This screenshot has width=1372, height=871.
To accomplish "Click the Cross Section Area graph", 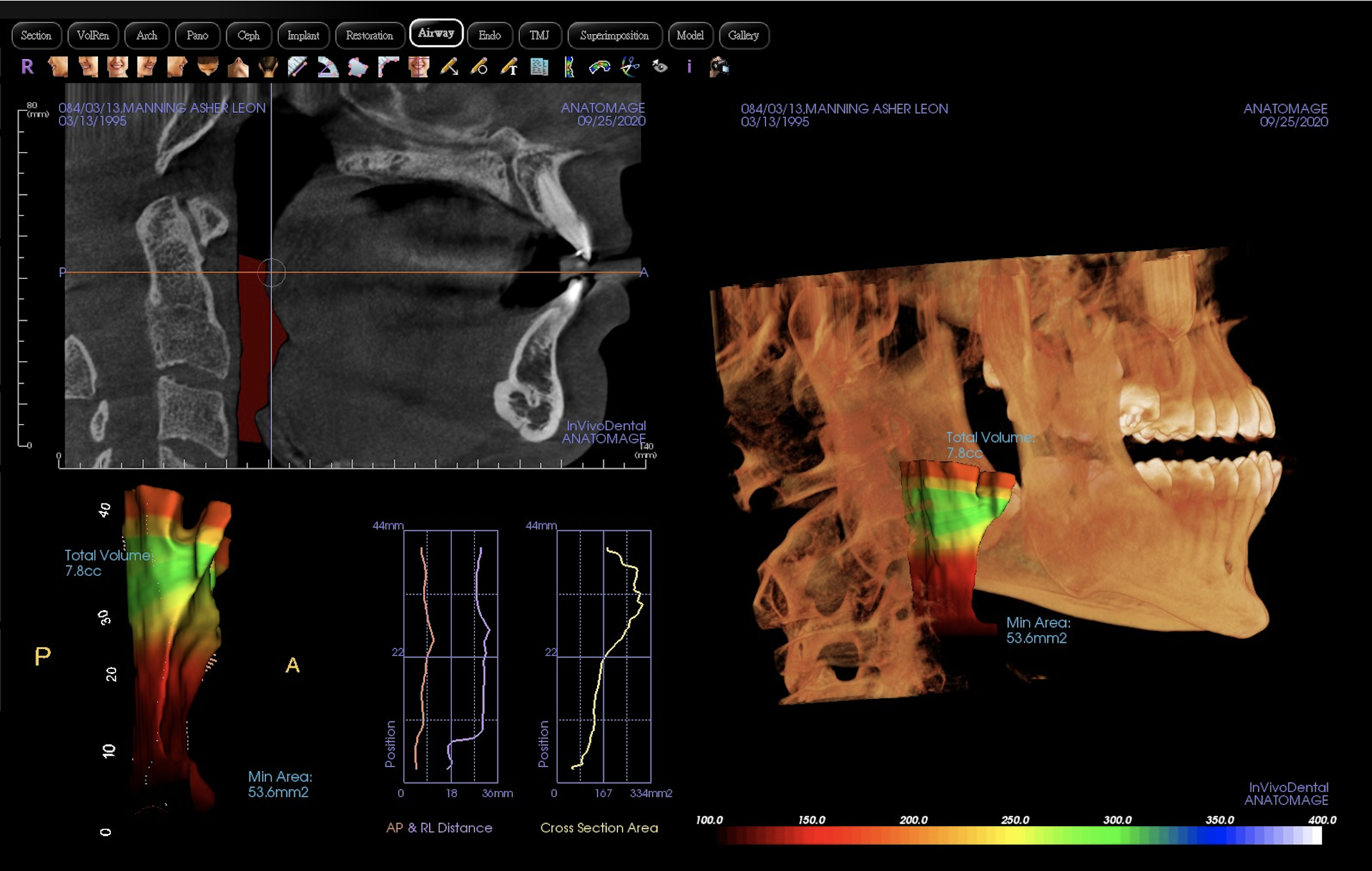I will (x=603, y=655).
